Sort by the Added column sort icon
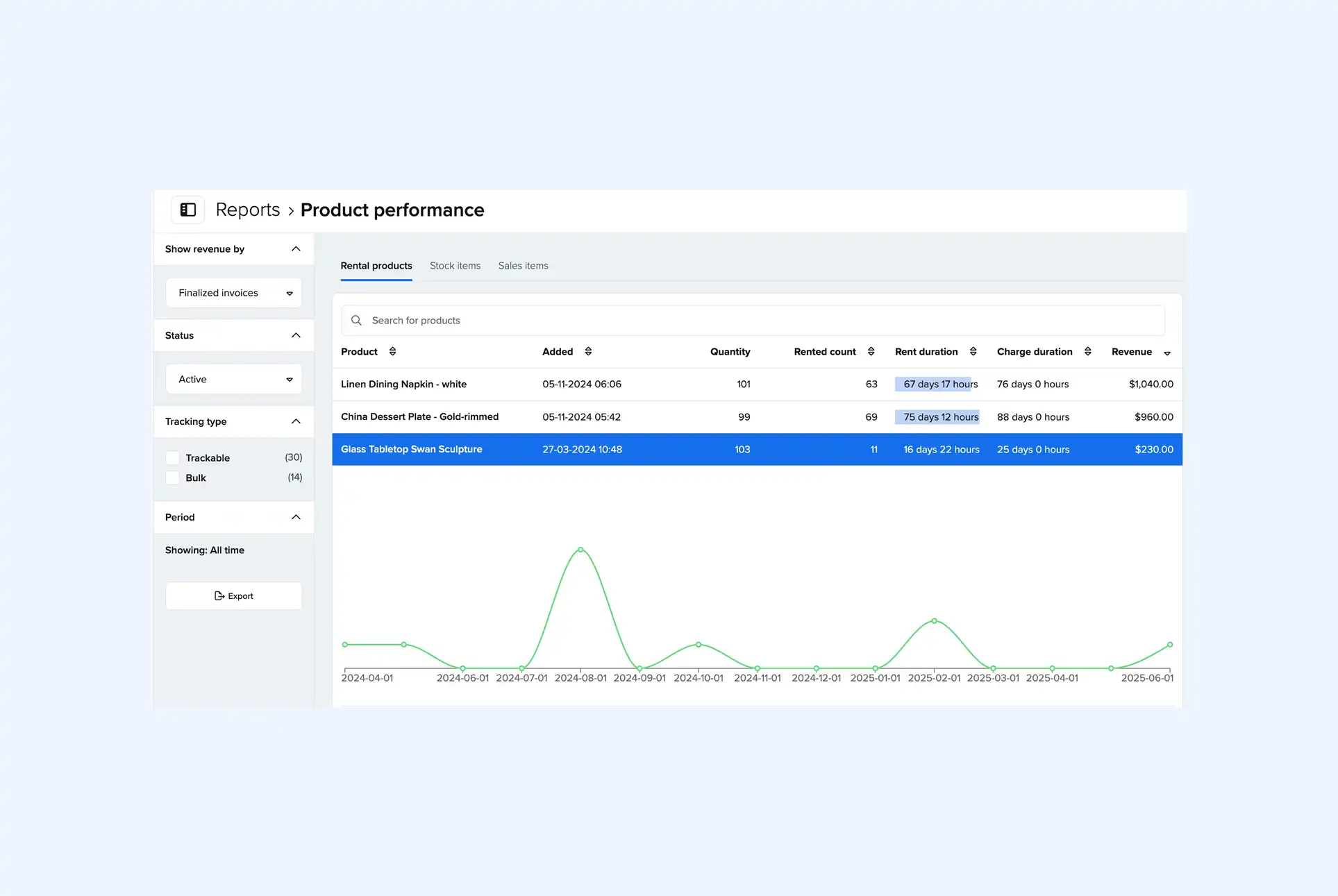1338x896 pixels. (x=588, y=351)
